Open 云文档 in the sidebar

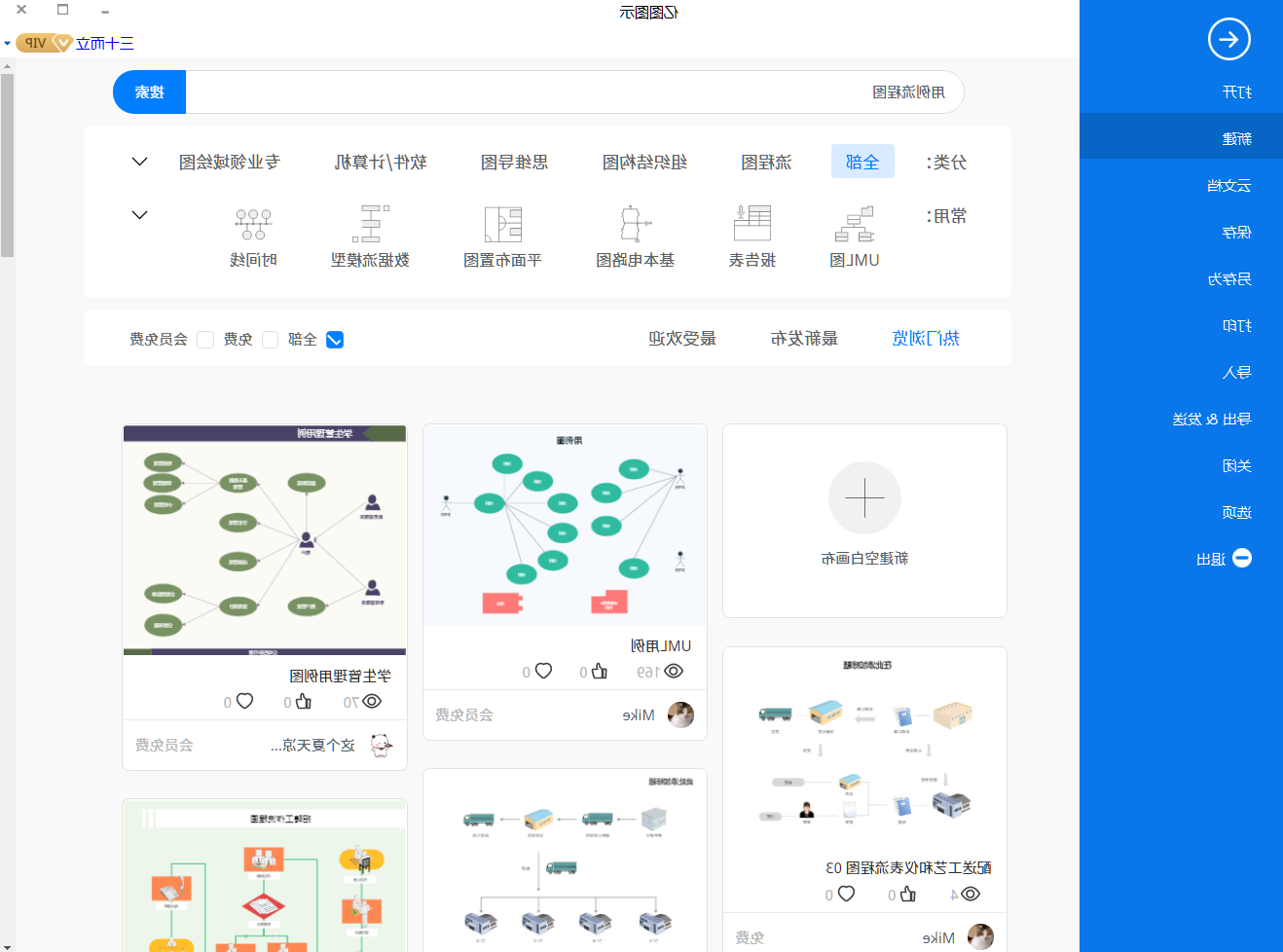tap(1229, 186)
